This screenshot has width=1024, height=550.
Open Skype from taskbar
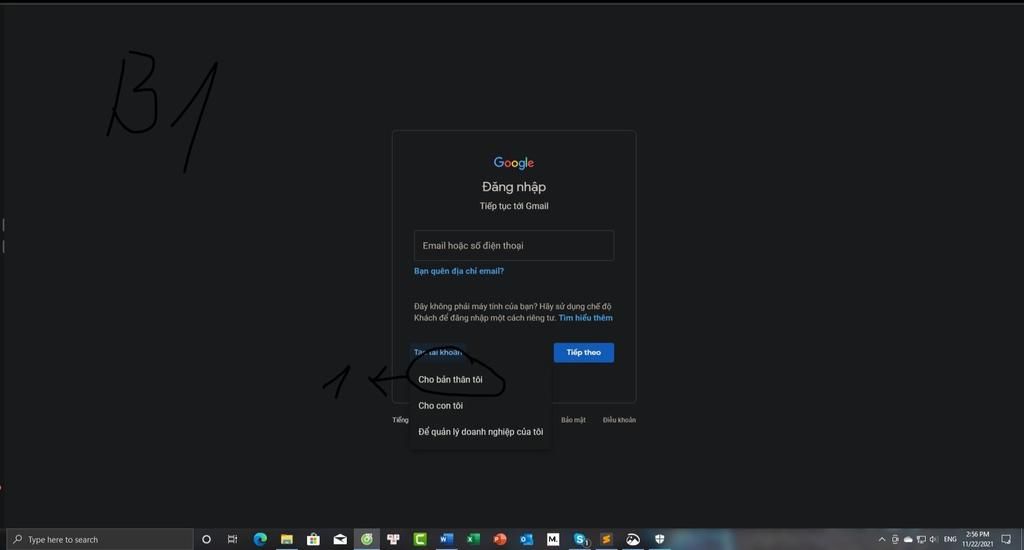[x=580, y=540]
